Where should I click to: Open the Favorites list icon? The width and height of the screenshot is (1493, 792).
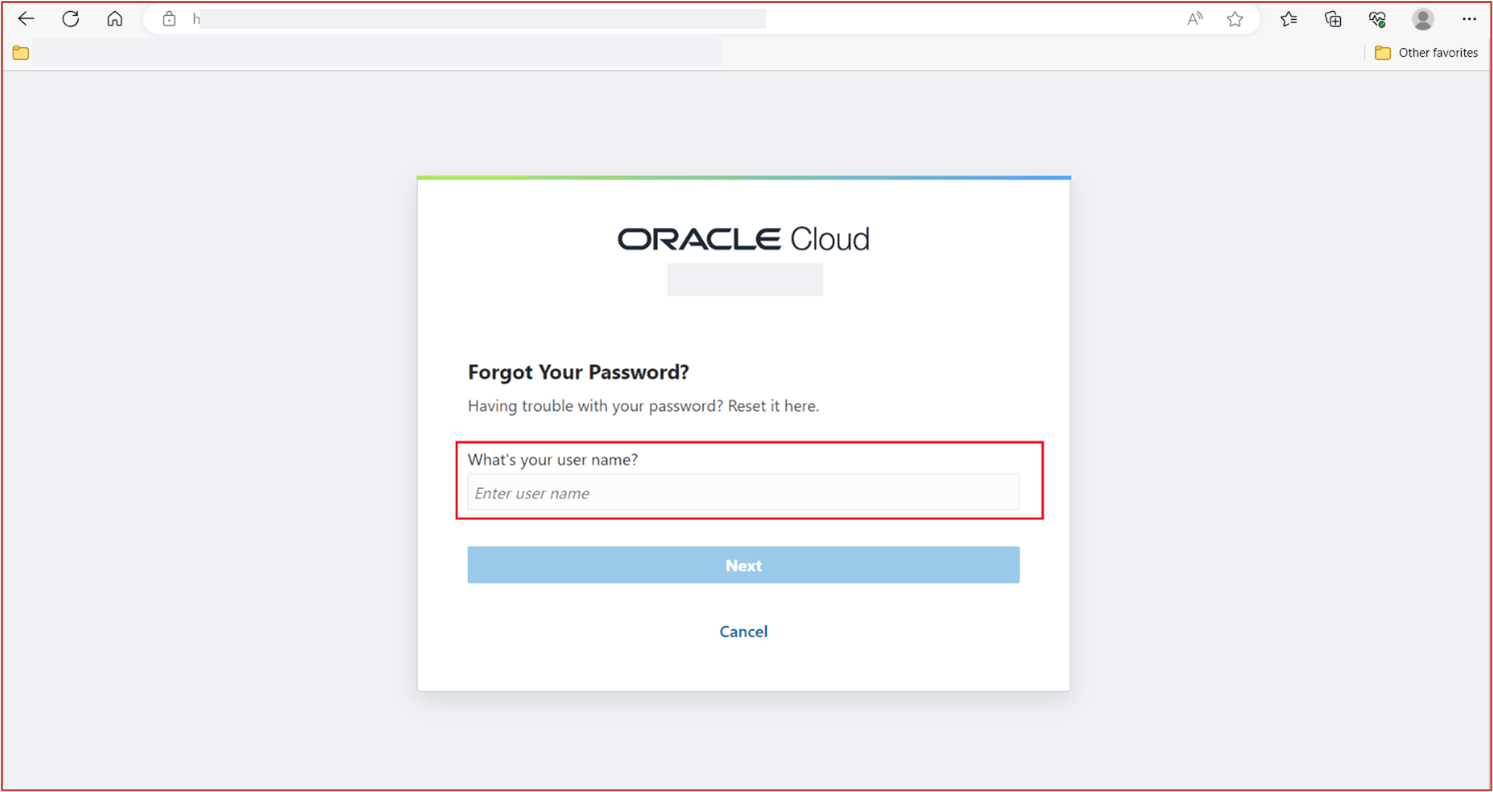point(1289,18)
